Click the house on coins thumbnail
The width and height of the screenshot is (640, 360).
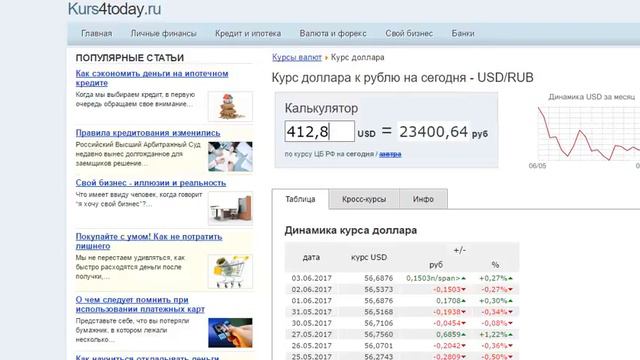pos(230,106)
